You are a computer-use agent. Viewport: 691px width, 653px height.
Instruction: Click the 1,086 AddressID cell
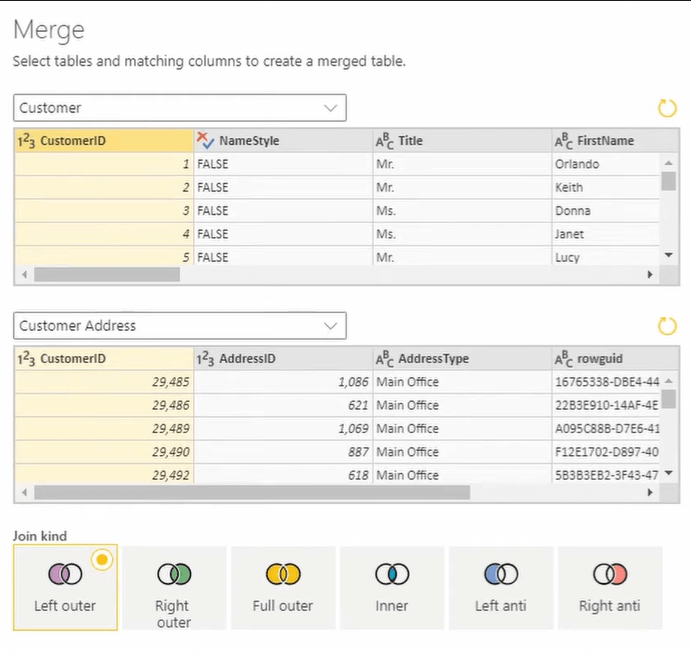[x=283, y=382]
